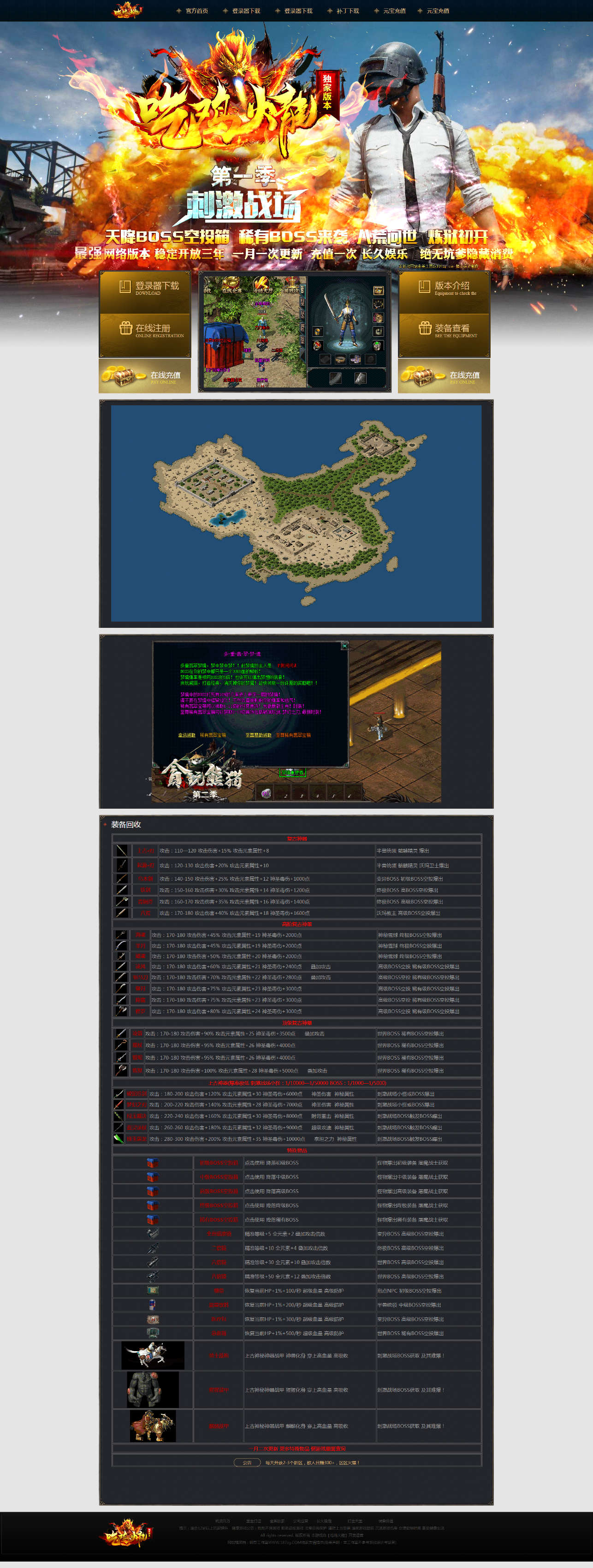Click weapon icon in 攻击：120-130 row

tap(122, 865)
